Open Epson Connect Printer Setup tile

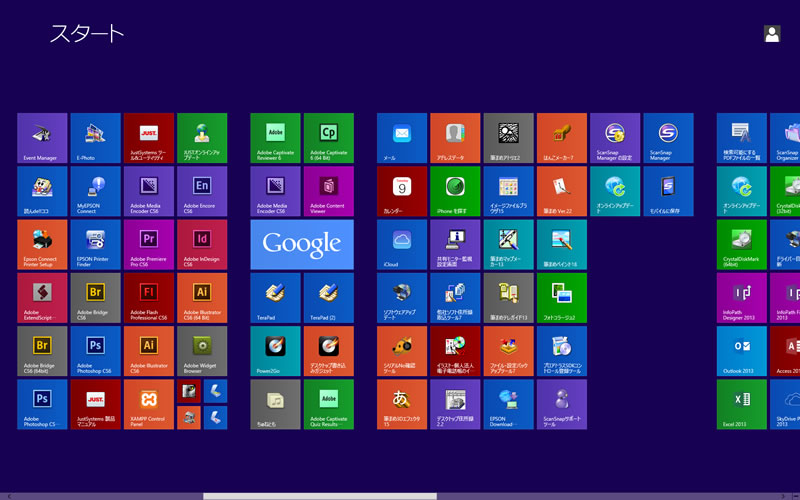tap(42, 245)
